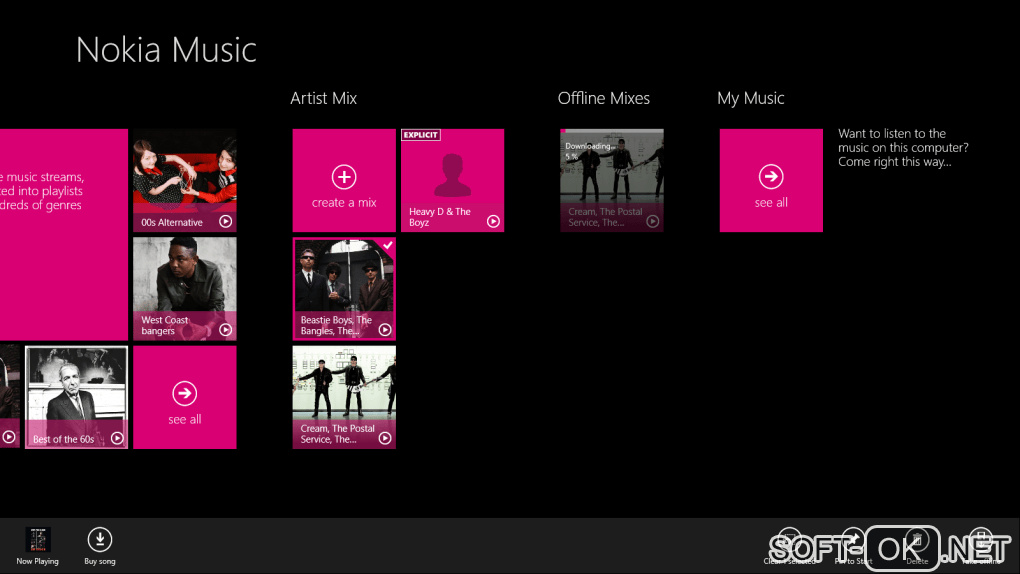Click the Clear selected icon
This screenshot has width=1020, height=574.
(789, 540)
